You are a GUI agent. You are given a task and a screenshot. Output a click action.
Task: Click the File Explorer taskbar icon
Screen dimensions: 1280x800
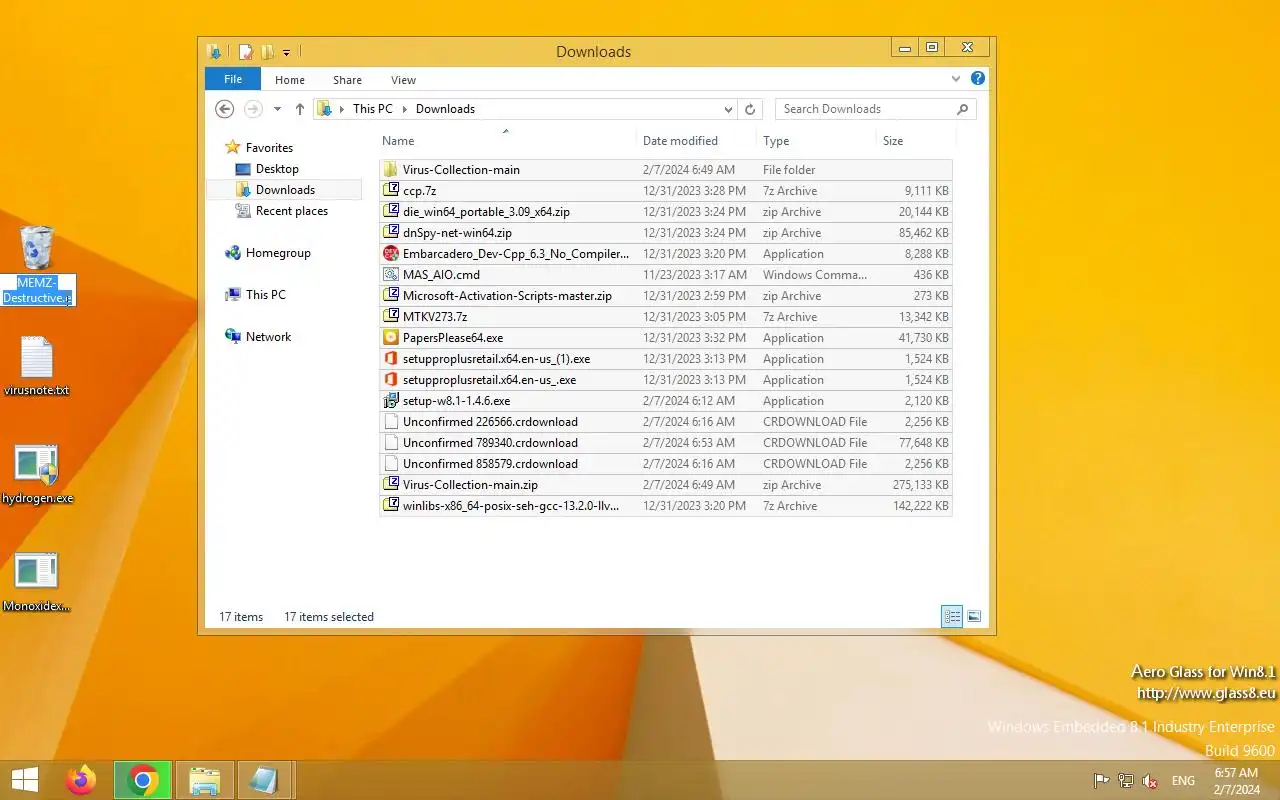click(205, 780)
